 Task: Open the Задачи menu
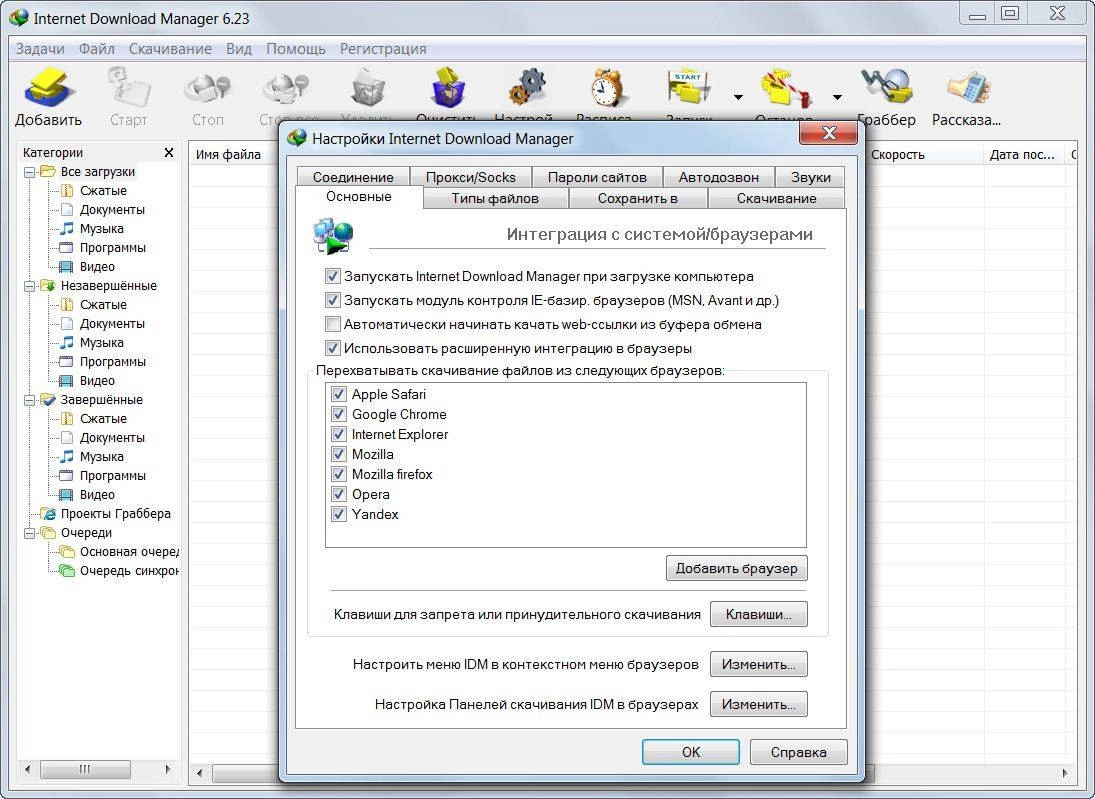click(40, 49)
